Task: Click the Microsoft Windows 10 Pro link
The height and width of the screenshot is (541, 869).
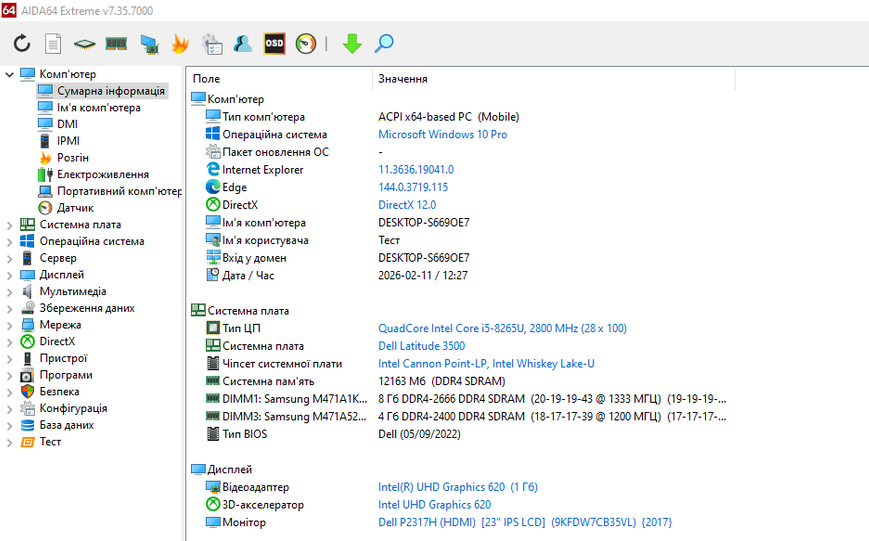Action: coord(442,134)
